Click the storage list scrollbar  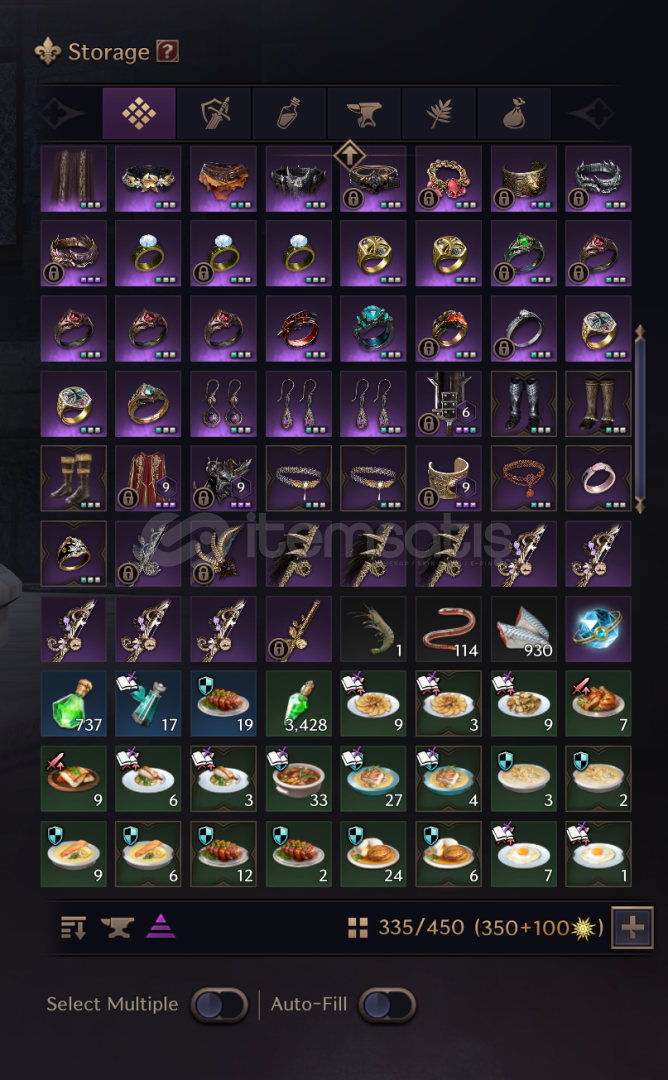coord(640,419)
